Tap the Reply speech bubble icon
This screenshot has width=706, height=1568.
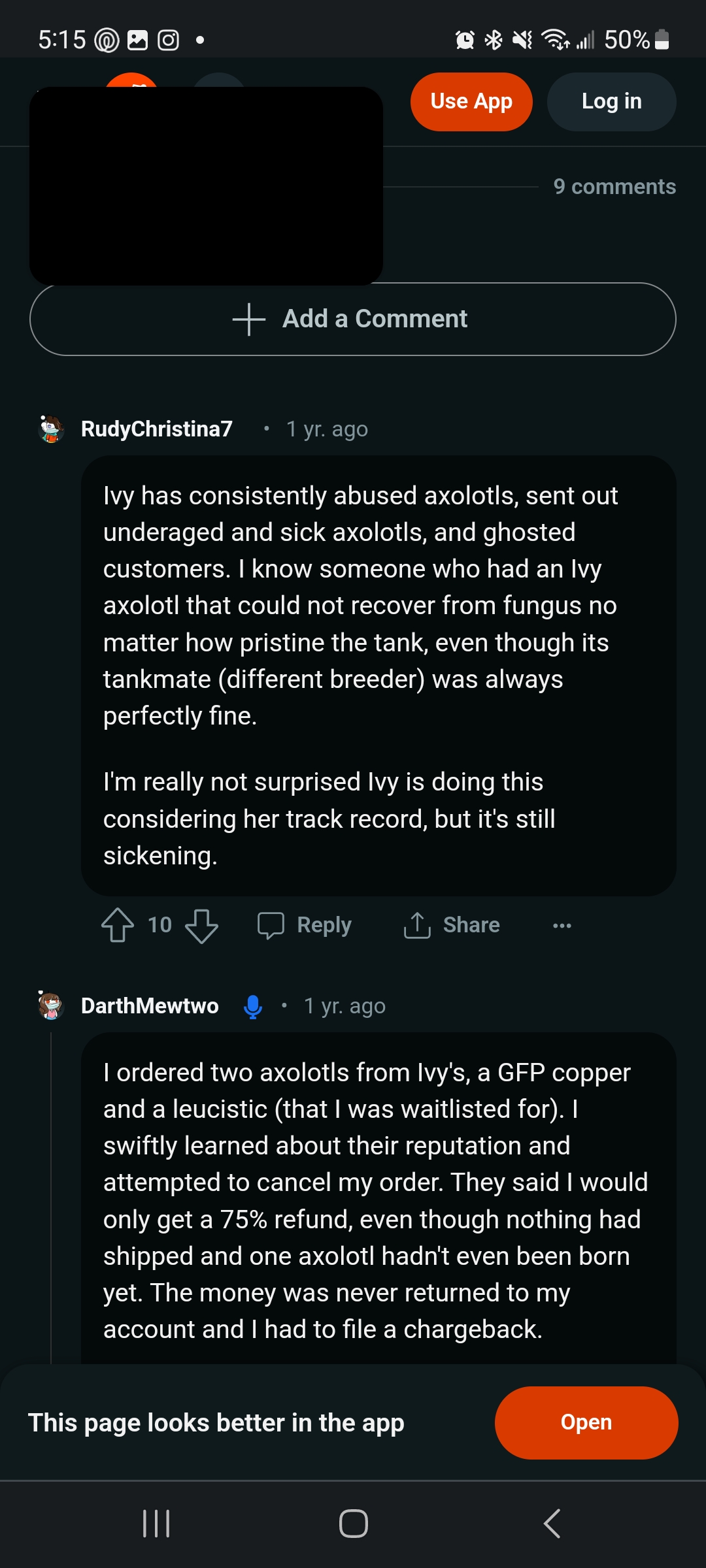[x=271, y=925]
